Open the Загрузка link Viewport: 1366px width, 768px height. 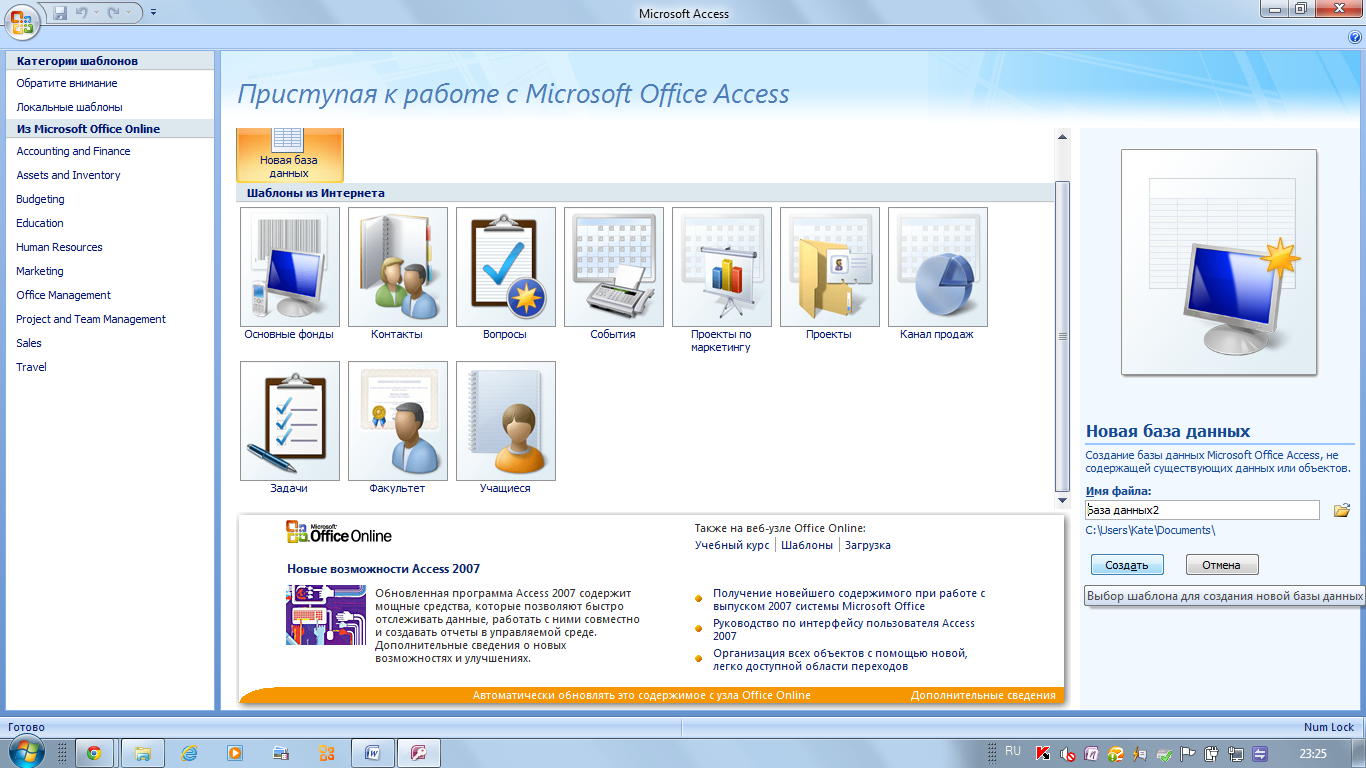pos(868,545)
